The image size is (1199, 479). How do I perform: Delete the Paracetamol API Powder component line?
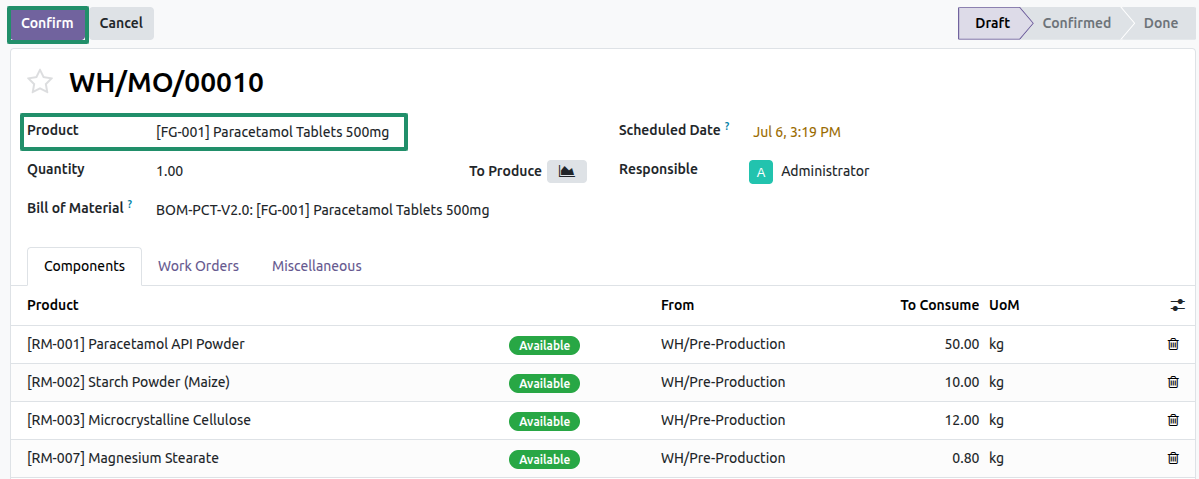tap(1173, 344)
